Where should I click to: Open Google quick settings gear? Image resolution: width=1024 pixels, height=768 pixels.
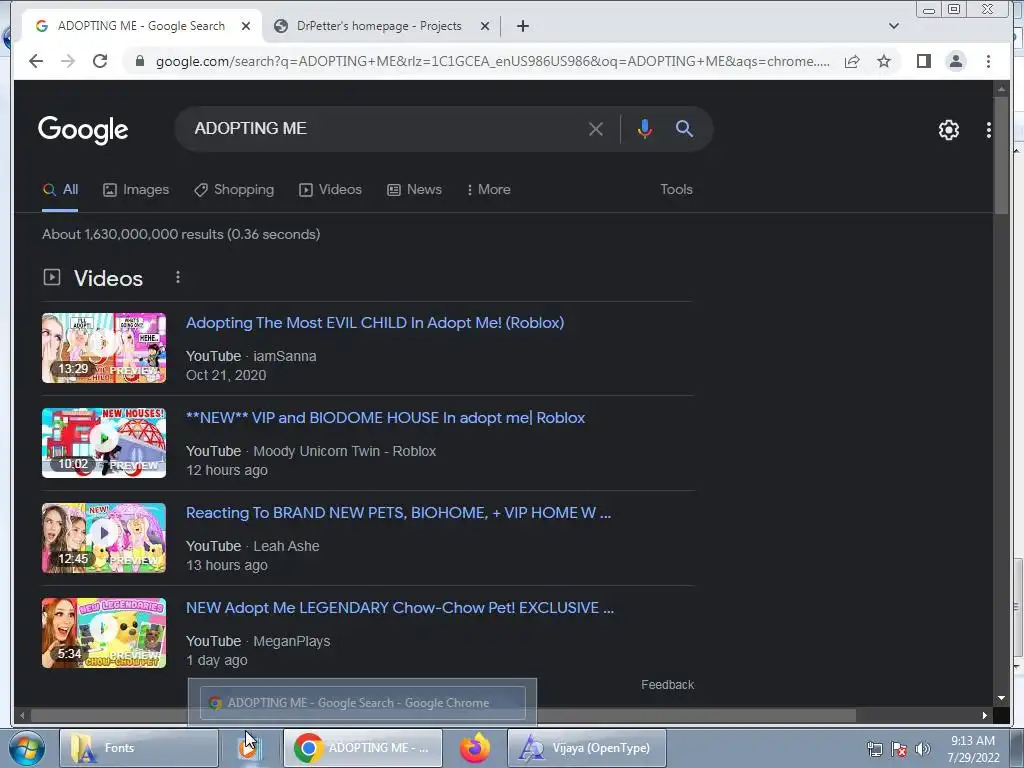click(948, 130)
